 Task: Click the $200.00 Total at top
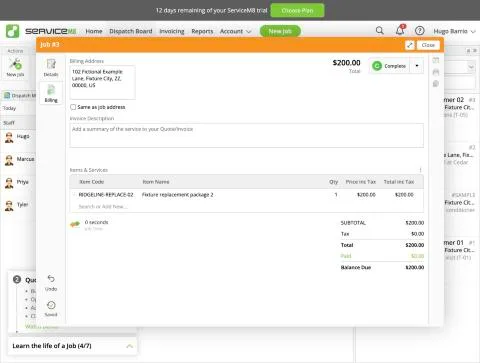(346, 63)
